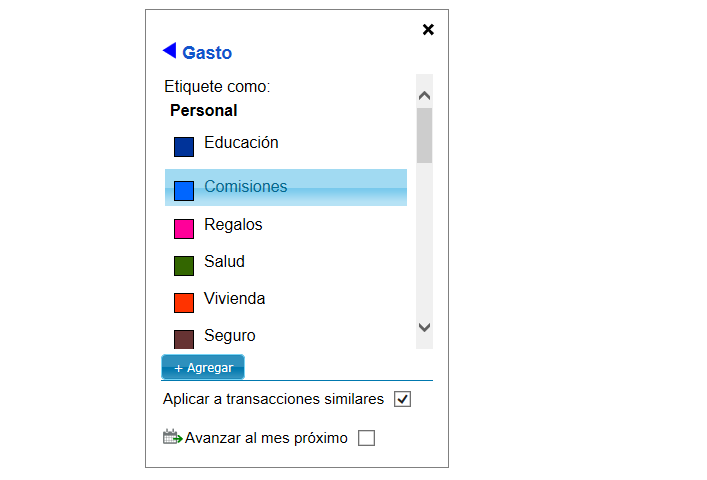Select the Vivienda category label
Screen dimensions: 707x480
234,299
